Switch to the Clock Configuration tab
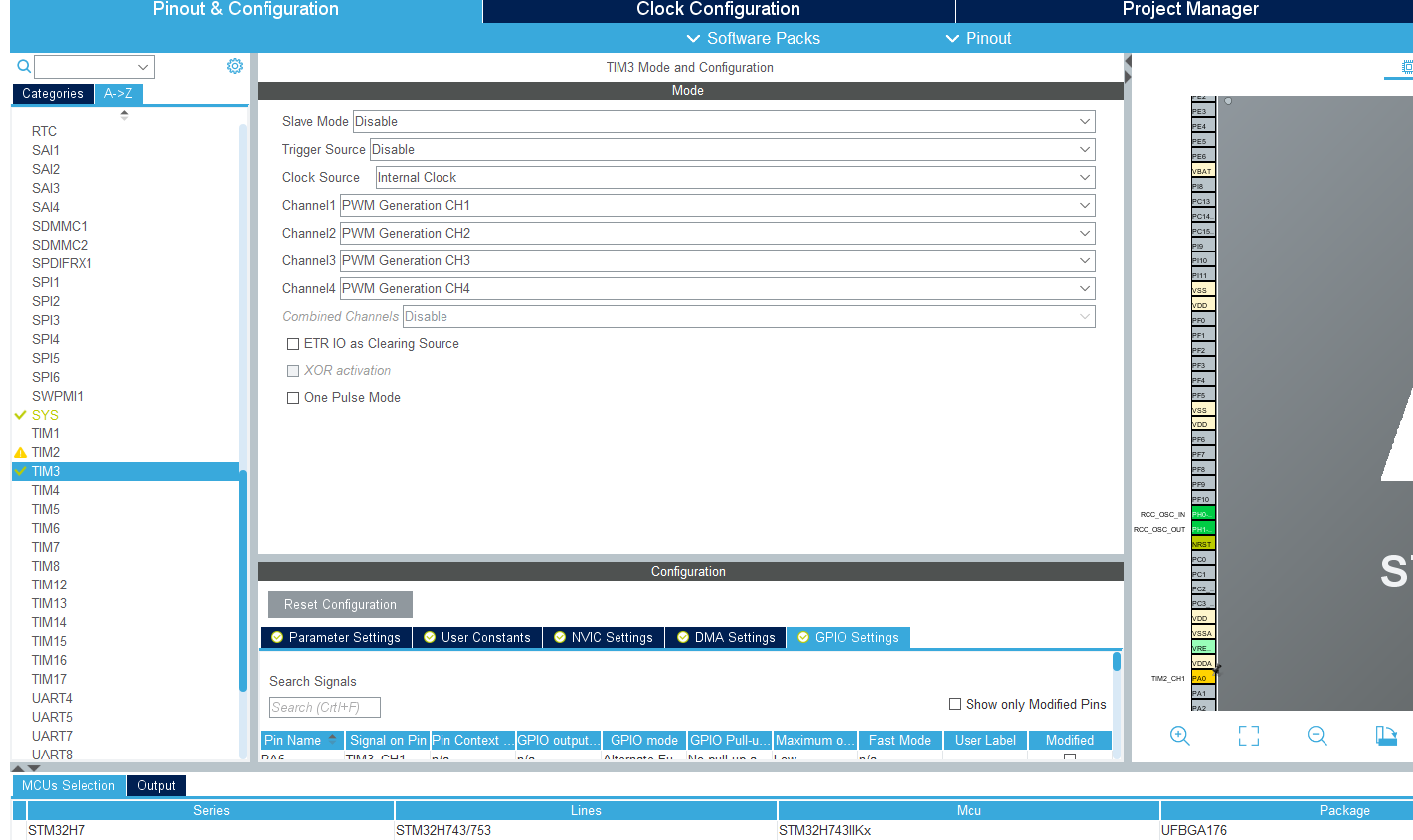 click(718, 10)
